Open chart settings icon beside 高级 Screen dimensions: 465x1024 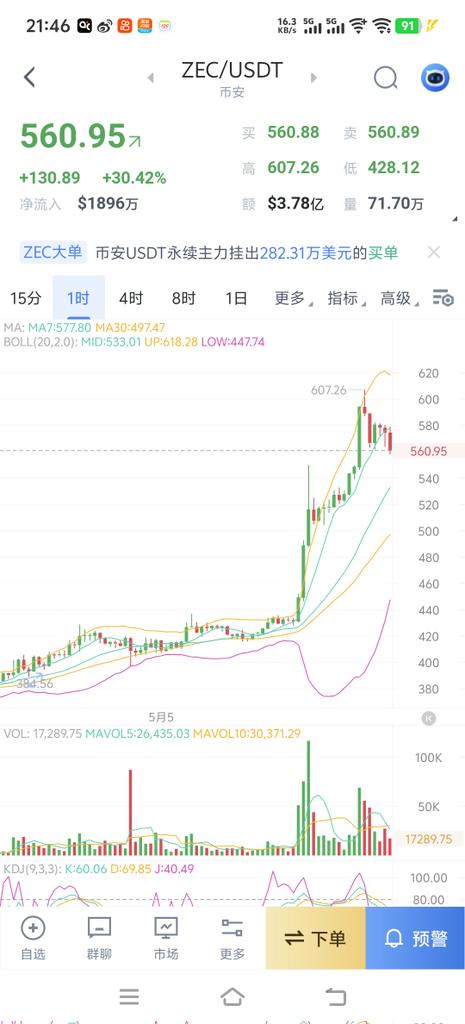coord(443,298)
